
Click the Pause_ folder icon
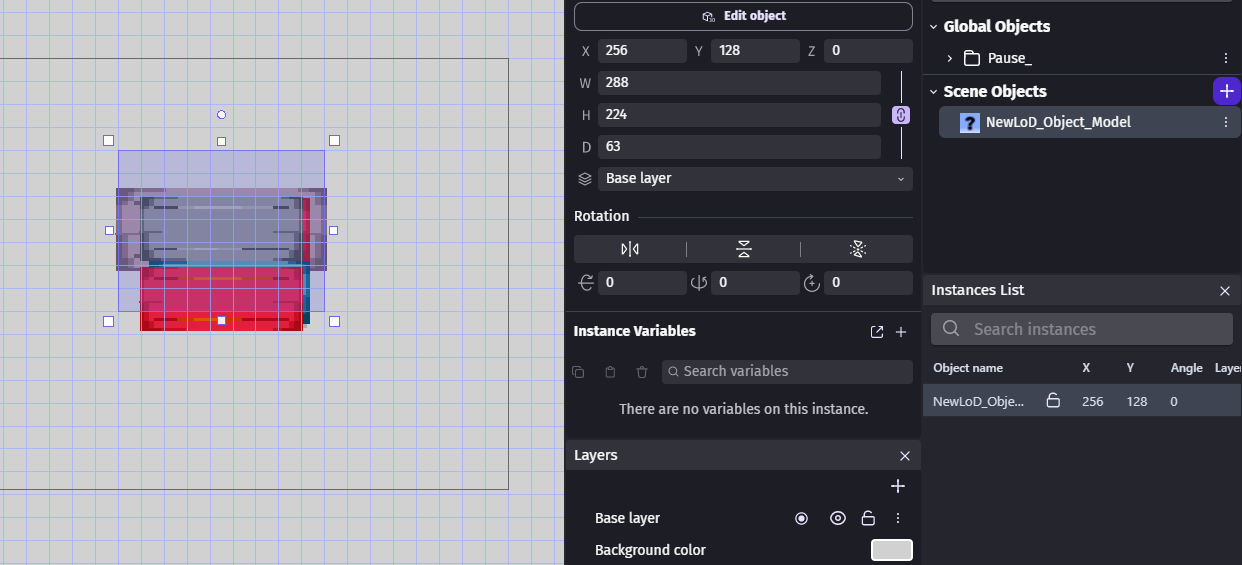[x=972, y=58]
